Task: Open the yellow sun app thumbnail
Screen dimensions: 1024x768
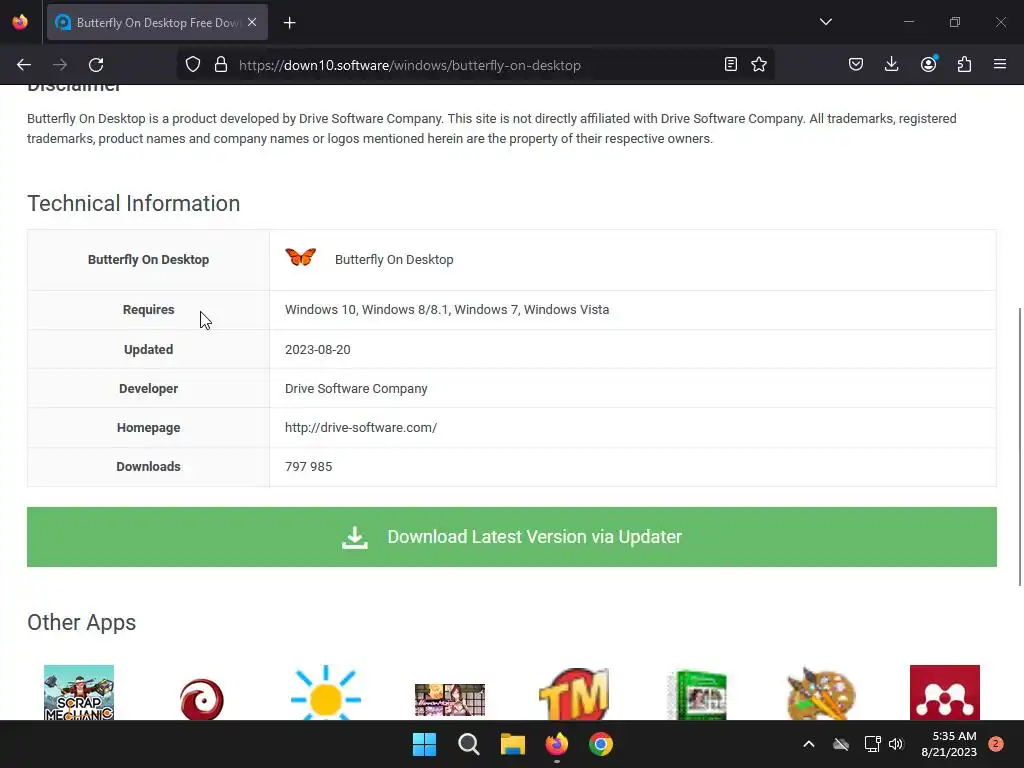Action: coord(325,693)
